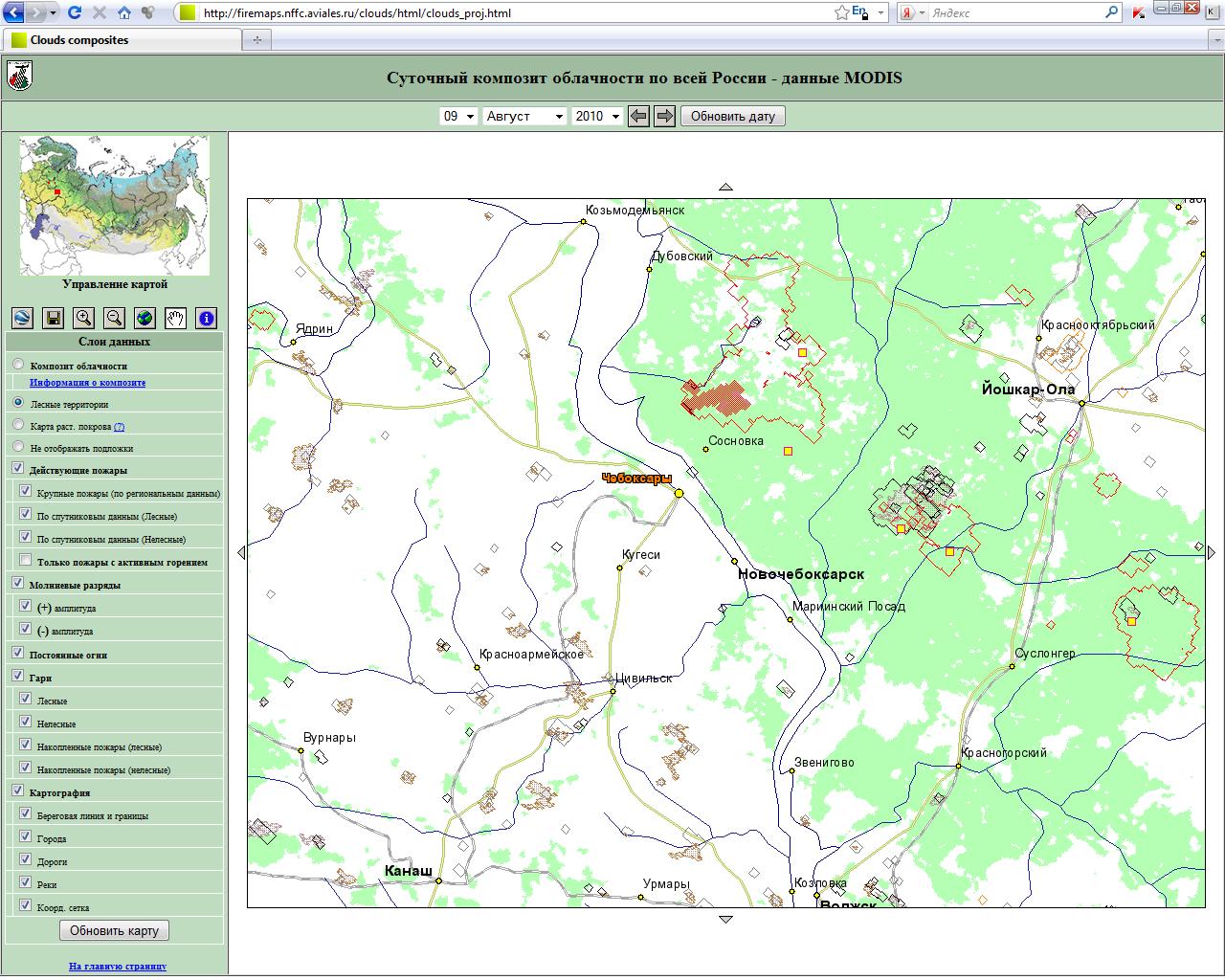1225x980 pixels.
Task: Open a new tab with plus button
Action: [256, 40]
